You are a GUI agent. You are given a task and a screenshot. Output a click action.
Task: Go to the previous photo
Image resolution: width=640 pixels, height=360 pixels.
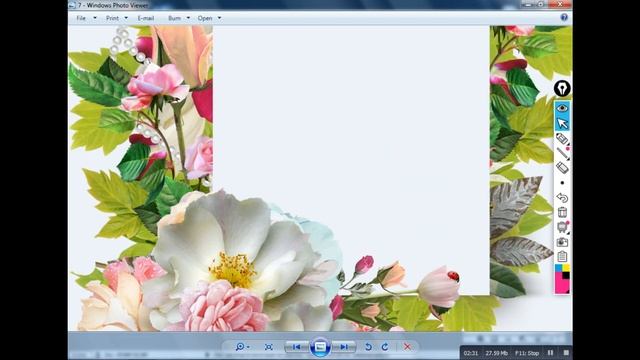click(x=297, y=347)
